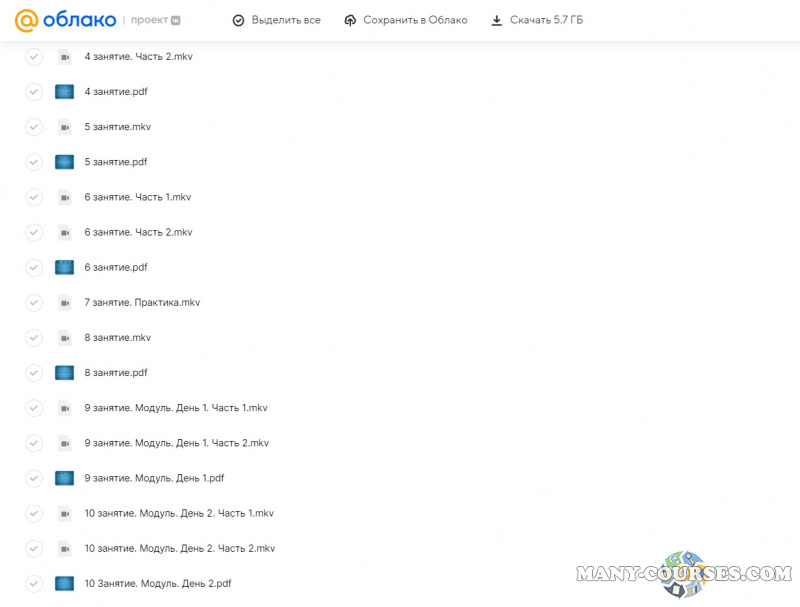This screenshot has height=607, width=800.
Task: Click the video icon for 6 занятие. Часть 1.mkv
Action: tap(65, 197)
